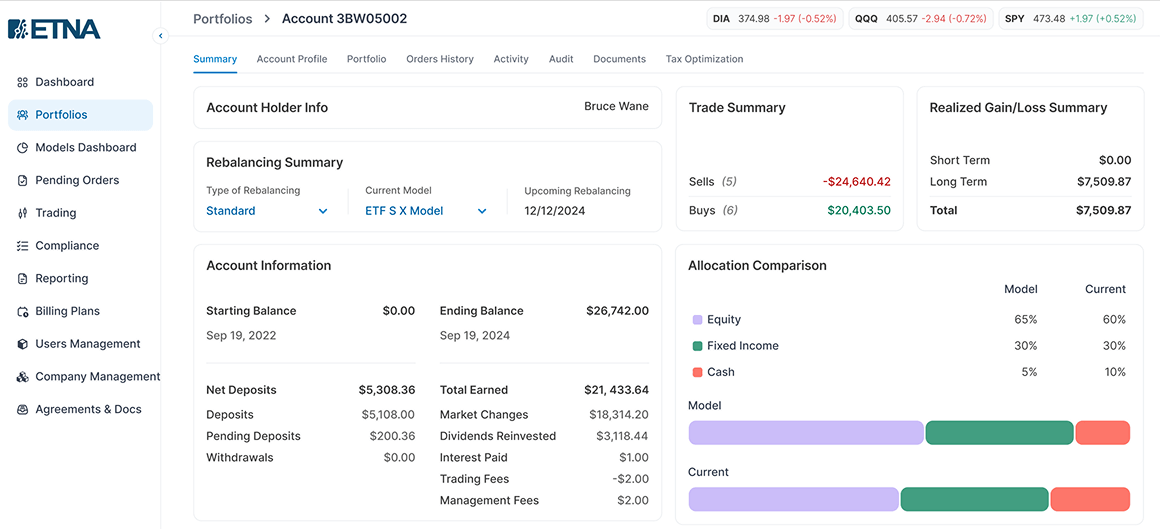Click the Upcoming Rebalancing date 12/12/2024
The image size is (1160, 529).
[x=555, y=211]
